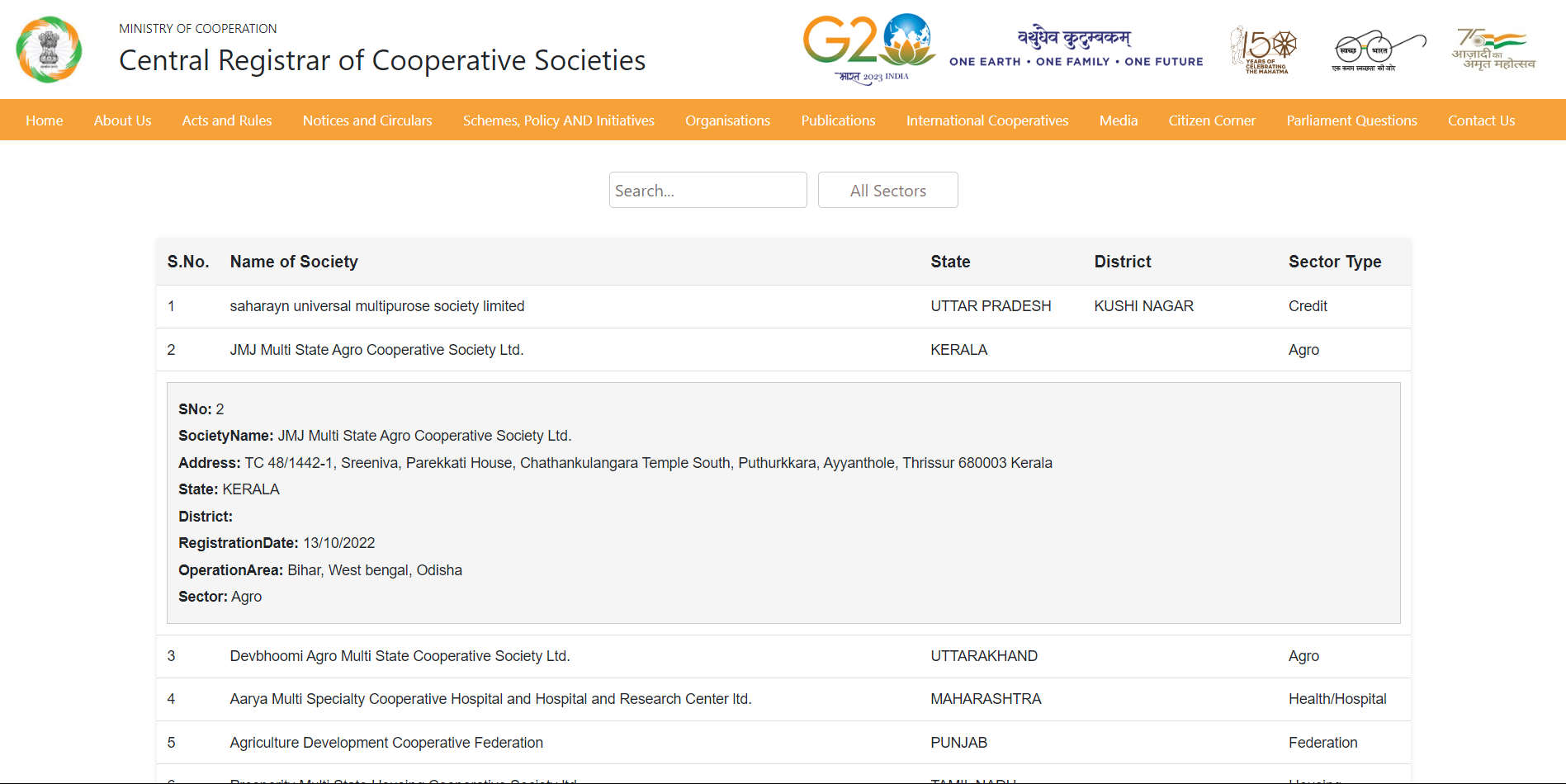The width and height of the screenshot is (1566, 784).
Task: Click the Contact Us link
Action: point(1481,120)
